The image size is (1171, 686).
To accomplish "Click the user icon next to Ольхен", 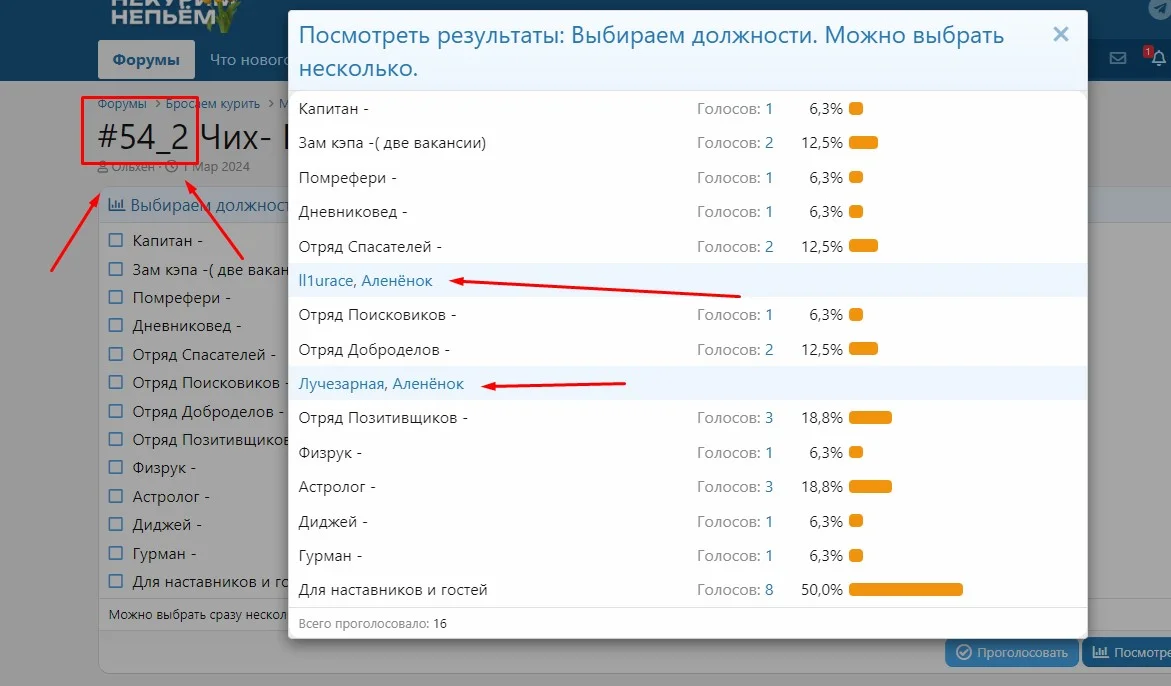I will (101, 167).
